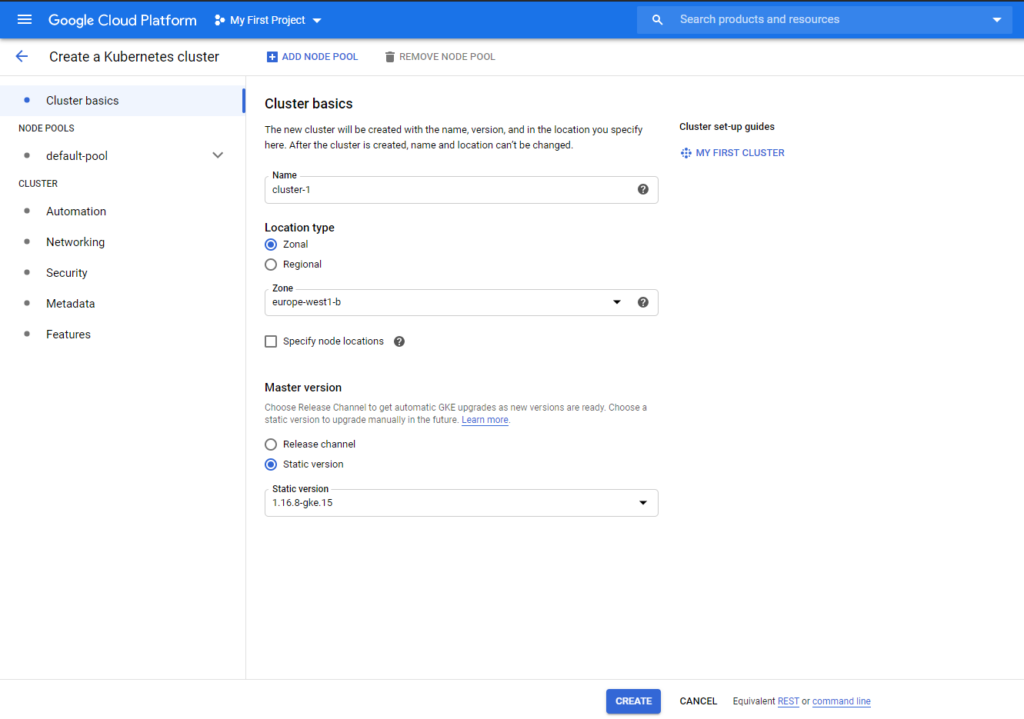Viewport: 1024px width, 719px height.
Task: Open the Learn more link
Action: click(485, 420)
